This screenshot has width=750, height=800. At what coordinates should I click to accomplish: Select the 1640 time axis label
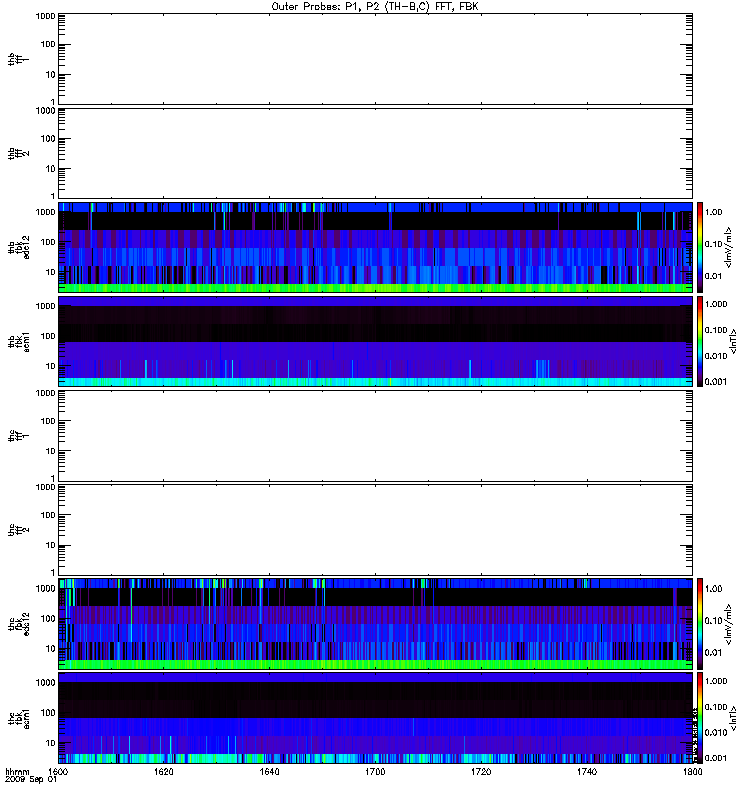click(269, 771)
